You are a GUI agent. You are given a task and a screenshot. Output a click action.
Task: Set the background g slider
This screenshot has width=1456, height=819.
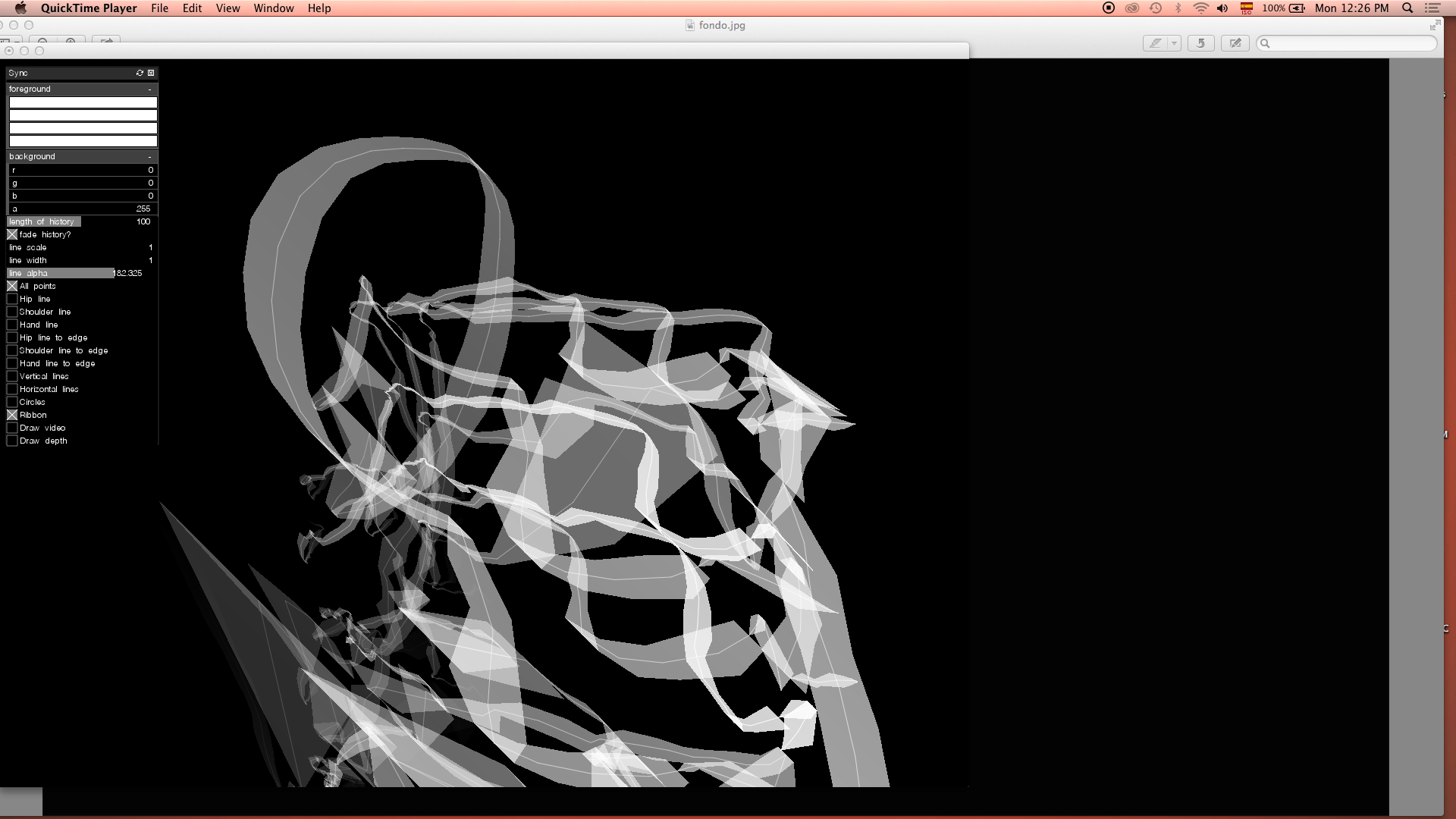(x=83, y=183)
